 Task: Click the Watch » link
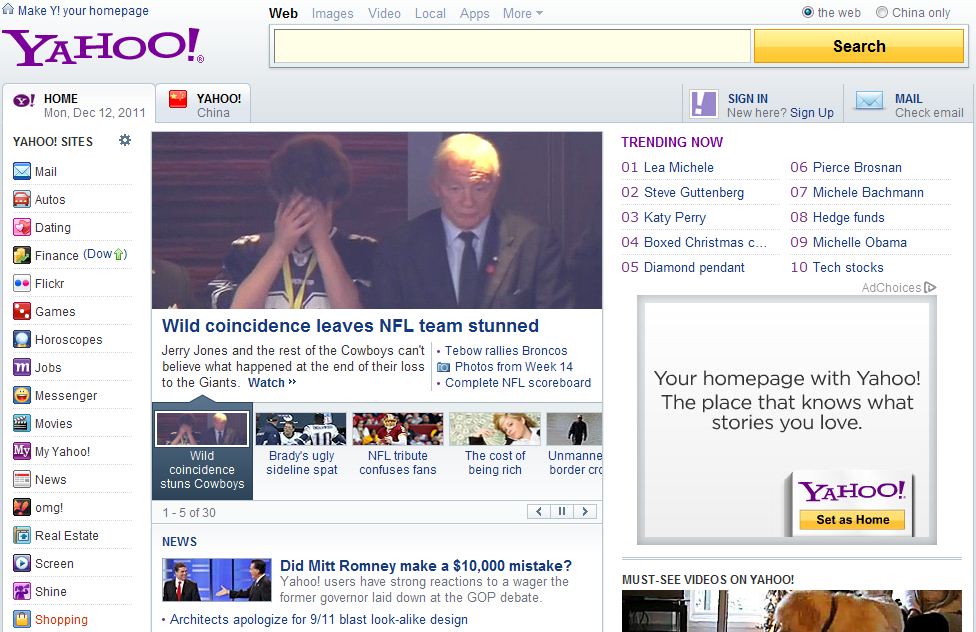pos(272,382)
